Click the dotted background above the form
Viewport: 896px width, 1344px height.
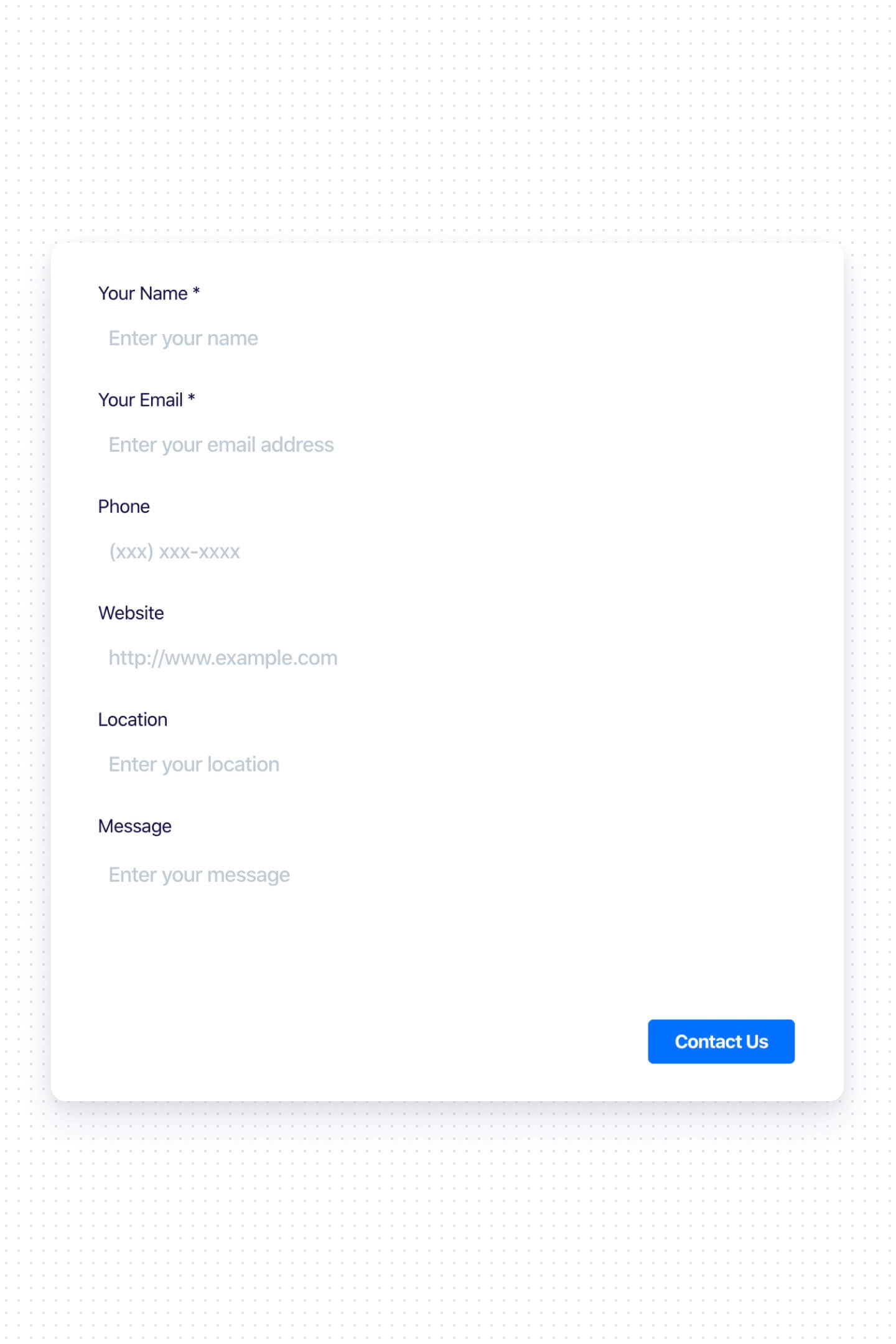click(448, 124)
